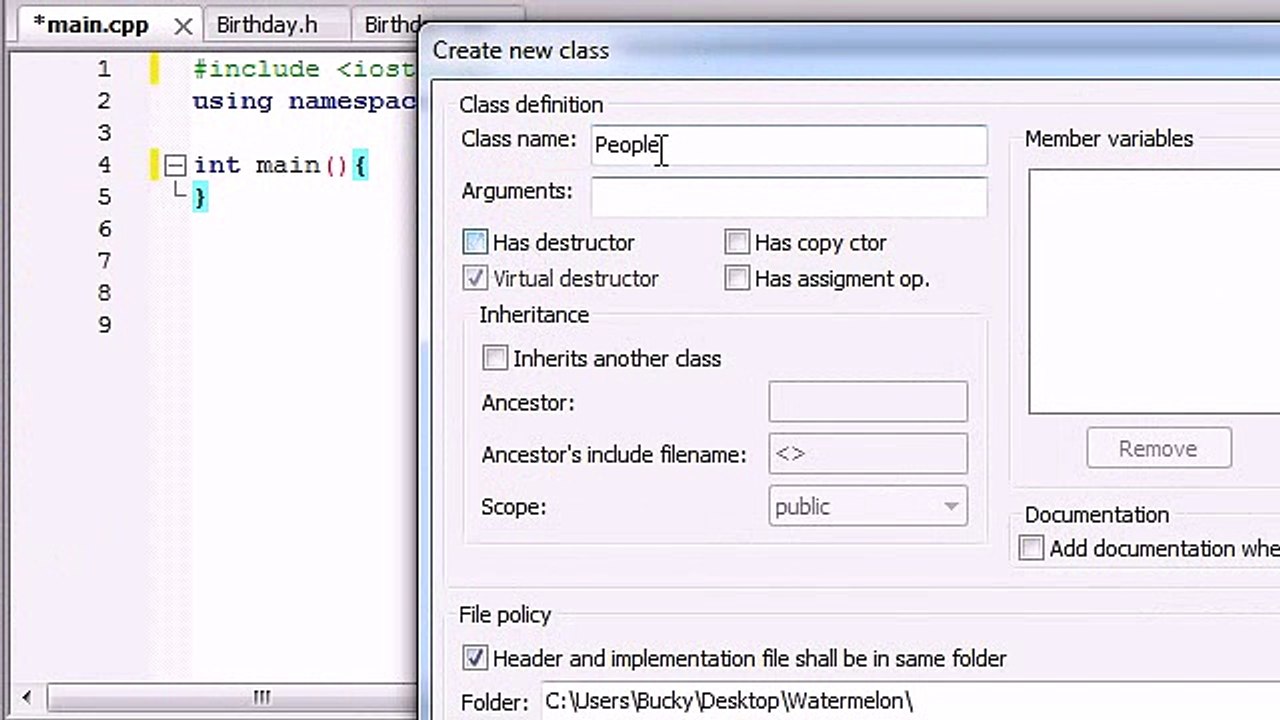The width and height of the screenshot is (1280, 720).
Task: Switch to the main.cpp tab
Action: 91,25
